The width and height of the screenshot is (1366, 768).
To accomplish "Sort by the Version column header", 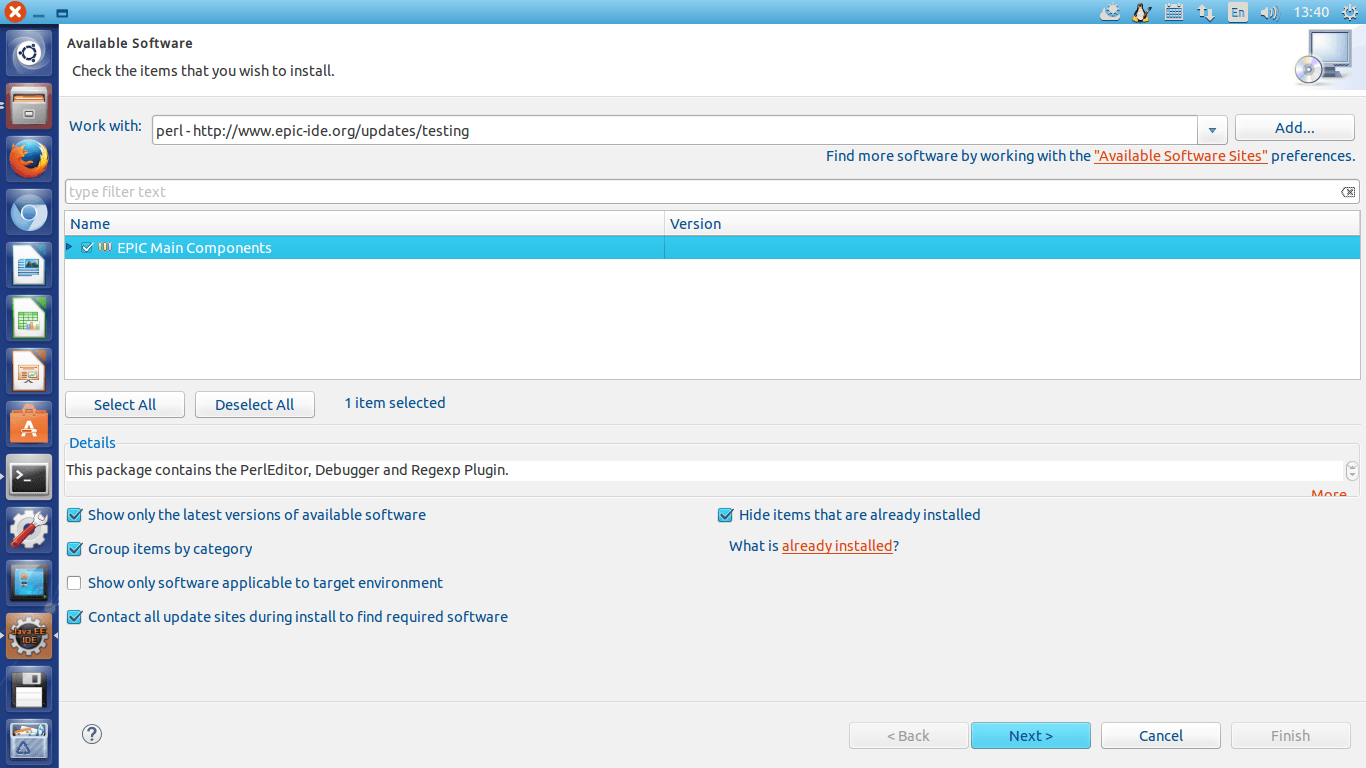I will (x=1012, y=224).
